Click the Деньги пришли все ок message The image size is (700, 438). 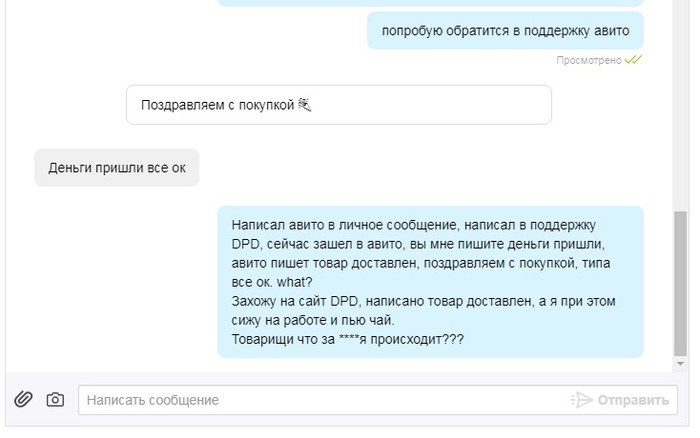pos(117,168)
